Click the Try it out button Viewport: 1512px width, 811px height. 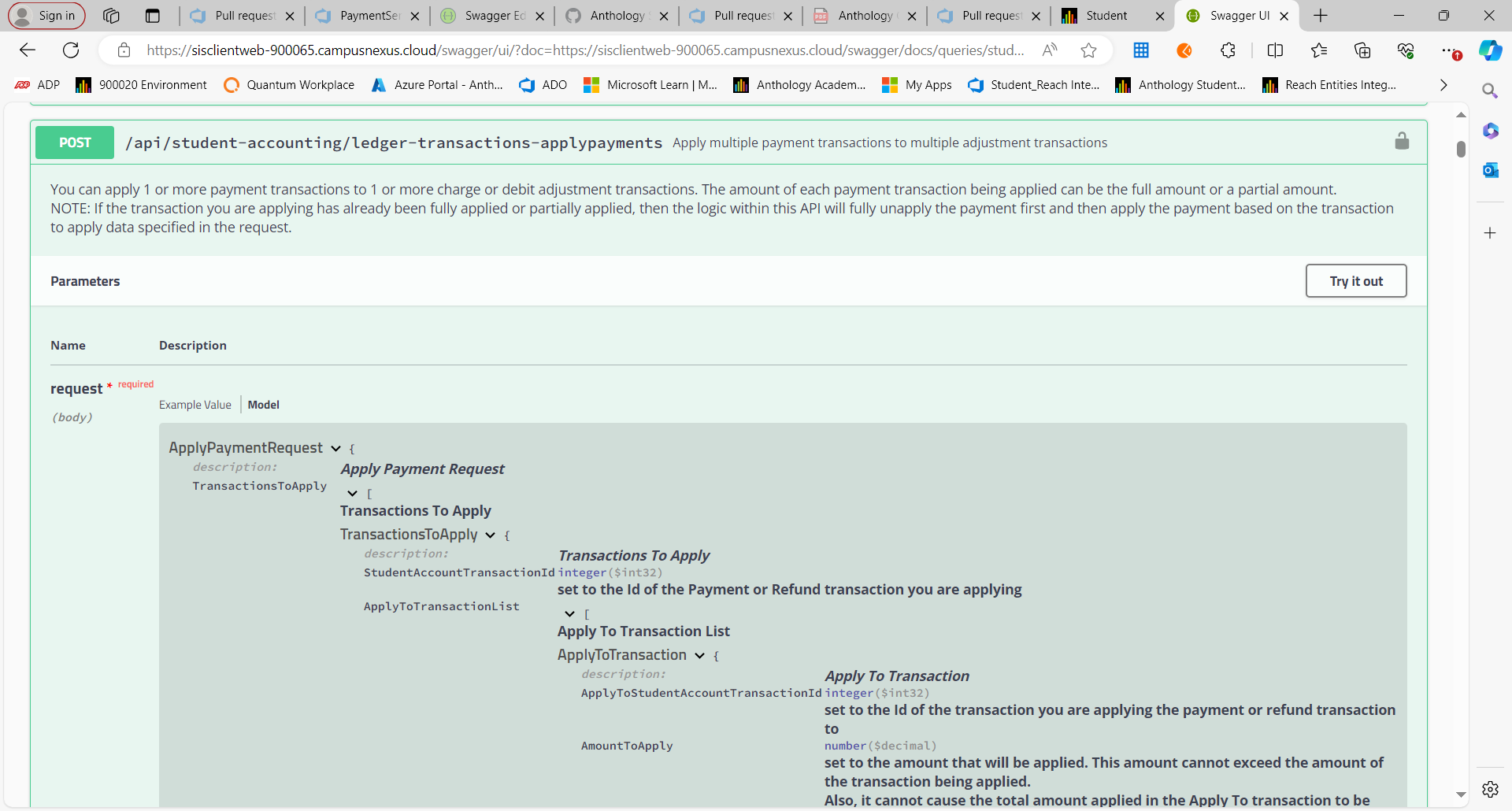coord(1356,281)
